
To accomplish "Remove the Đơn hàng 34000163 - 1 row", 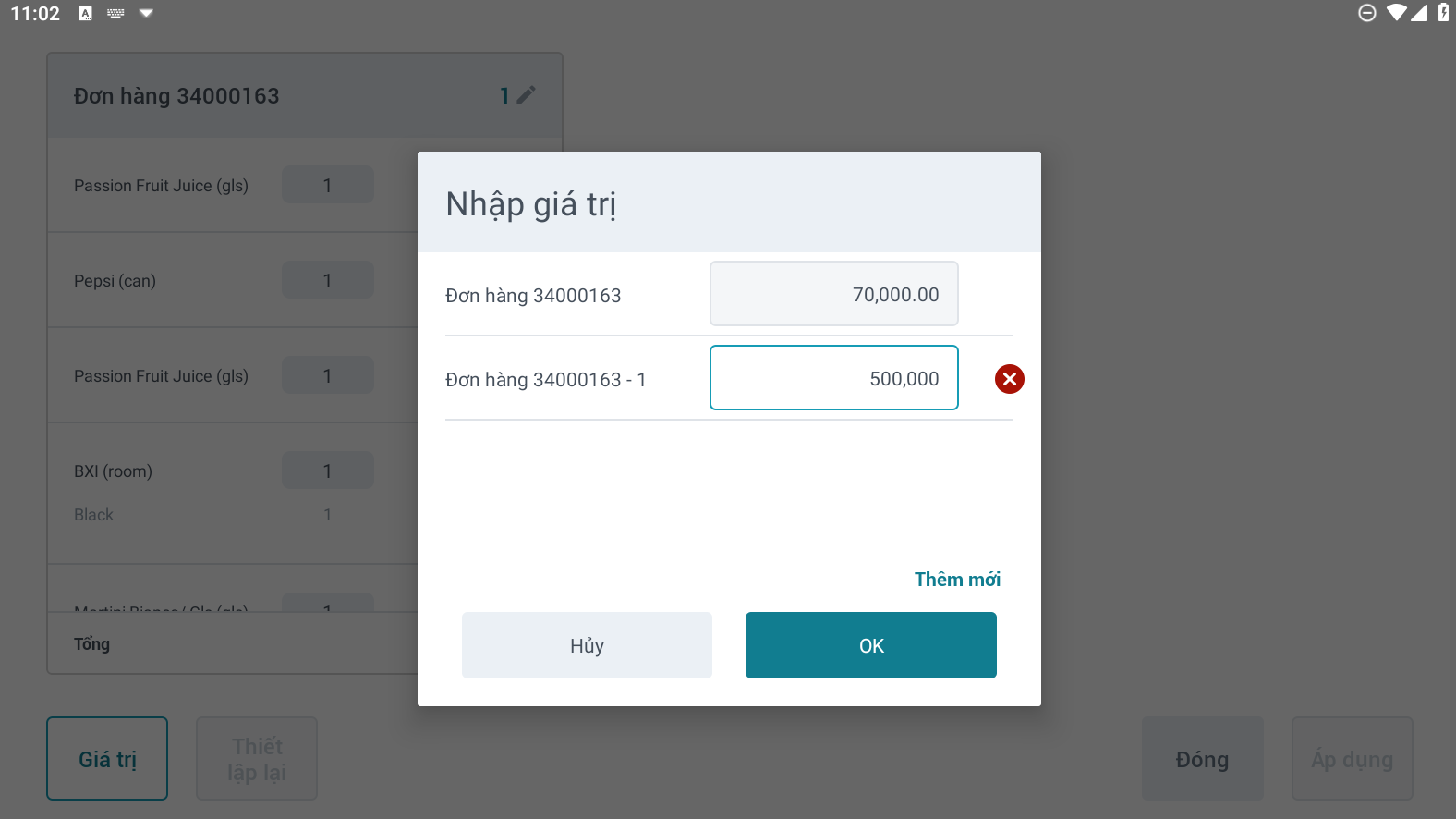I will (1009, 379).
